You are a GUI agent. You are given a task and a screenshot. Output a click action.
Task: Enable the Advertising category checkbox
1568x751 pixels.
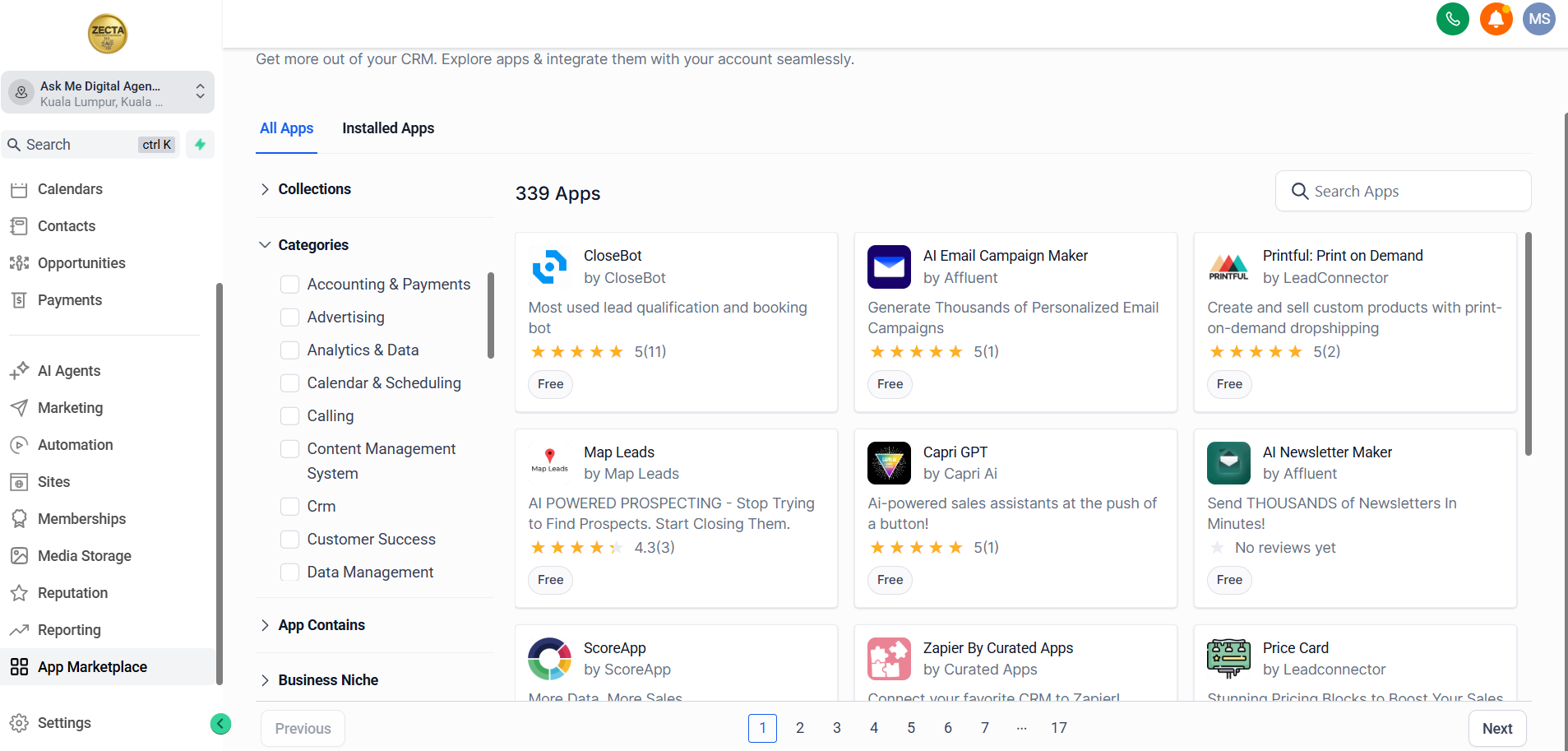289,318
